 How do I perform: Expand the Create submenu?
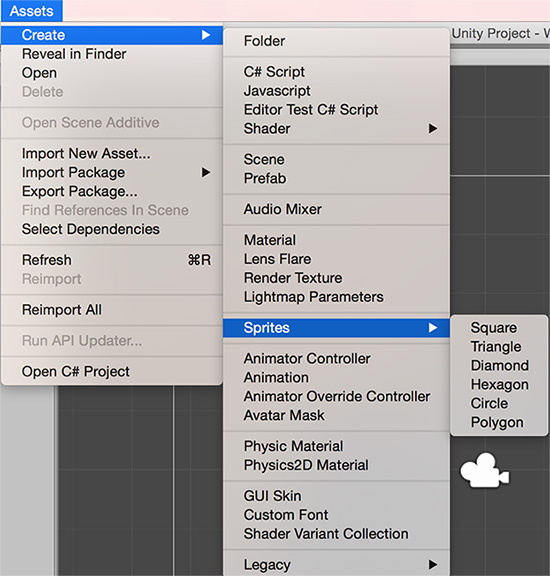112,35
